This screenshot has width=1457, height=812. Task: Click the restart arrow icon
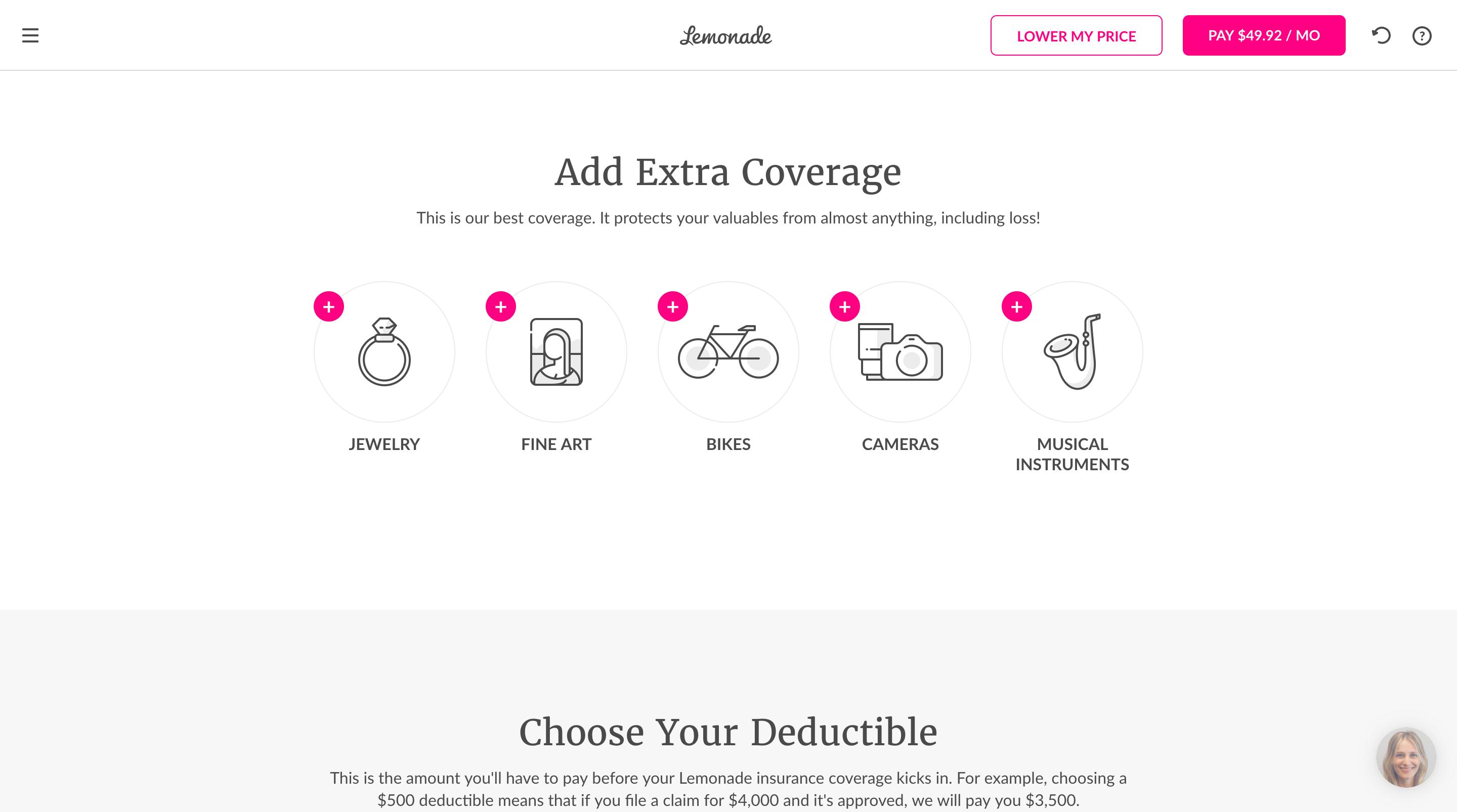[1381, 35]
